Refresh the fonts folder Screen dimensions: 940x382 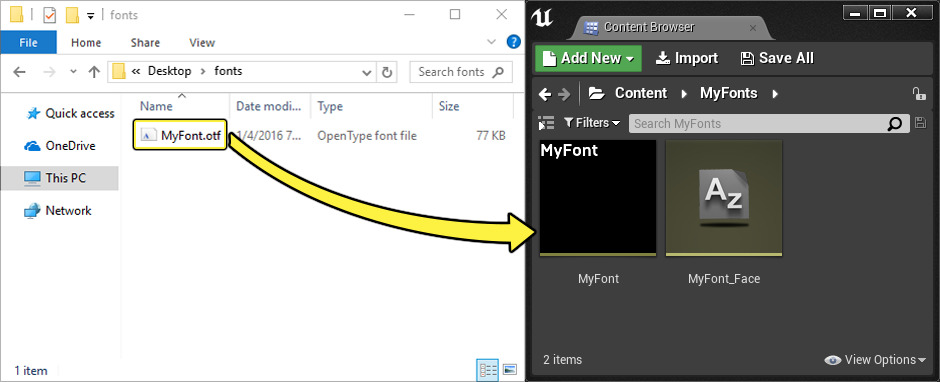click(x=387, y=72)
